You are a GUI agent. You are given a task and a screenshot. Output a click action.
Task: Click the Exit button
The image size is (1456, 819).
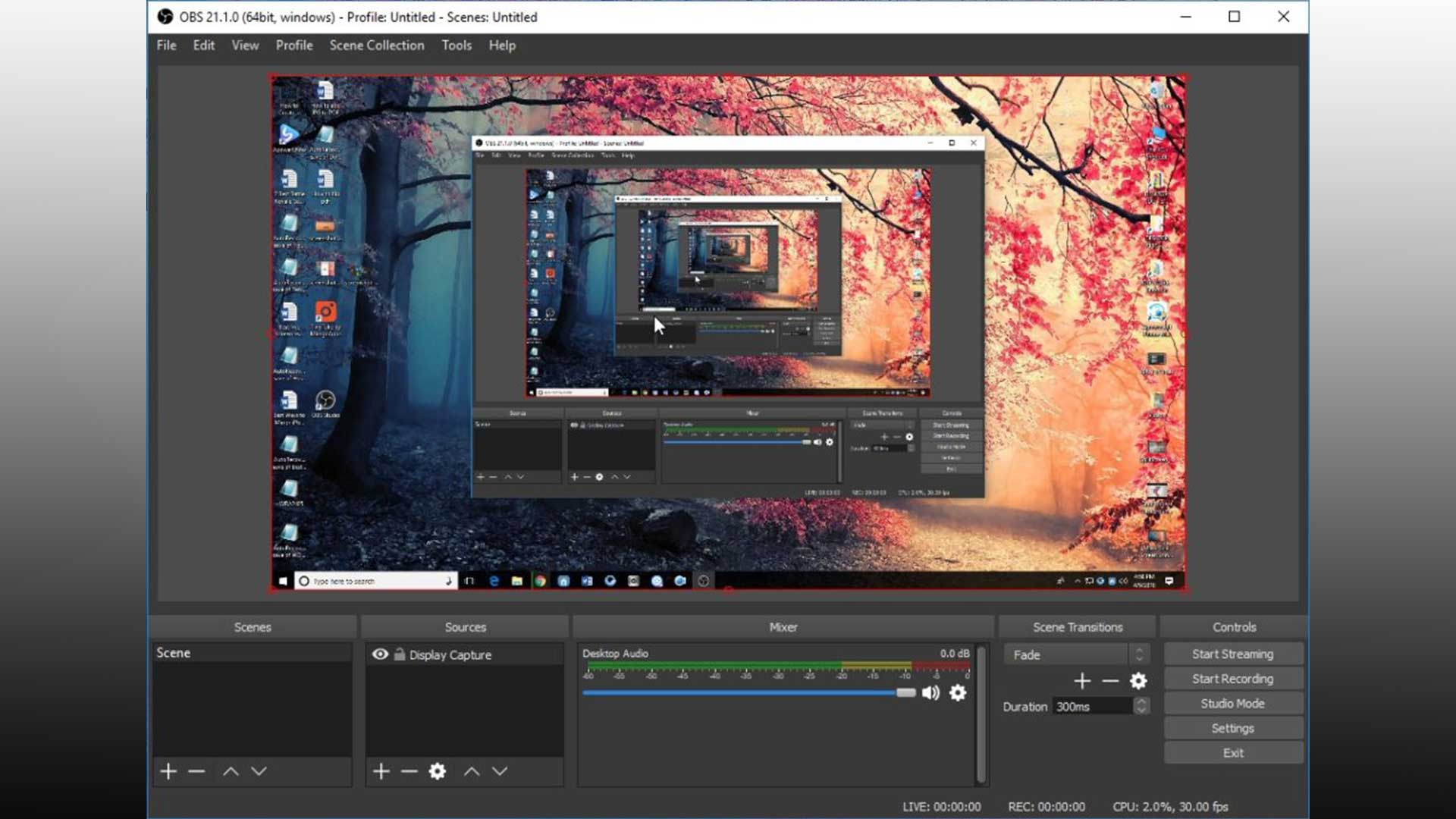click(x=1233, y=753)
